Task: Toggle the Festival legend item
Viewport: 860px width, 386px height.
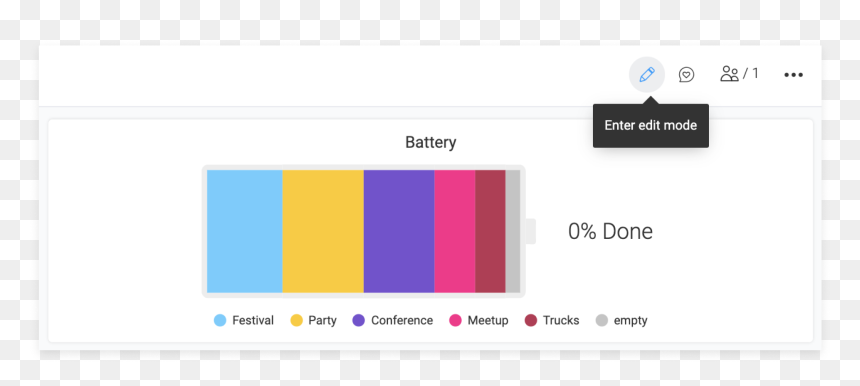Action: coord(244,320)
